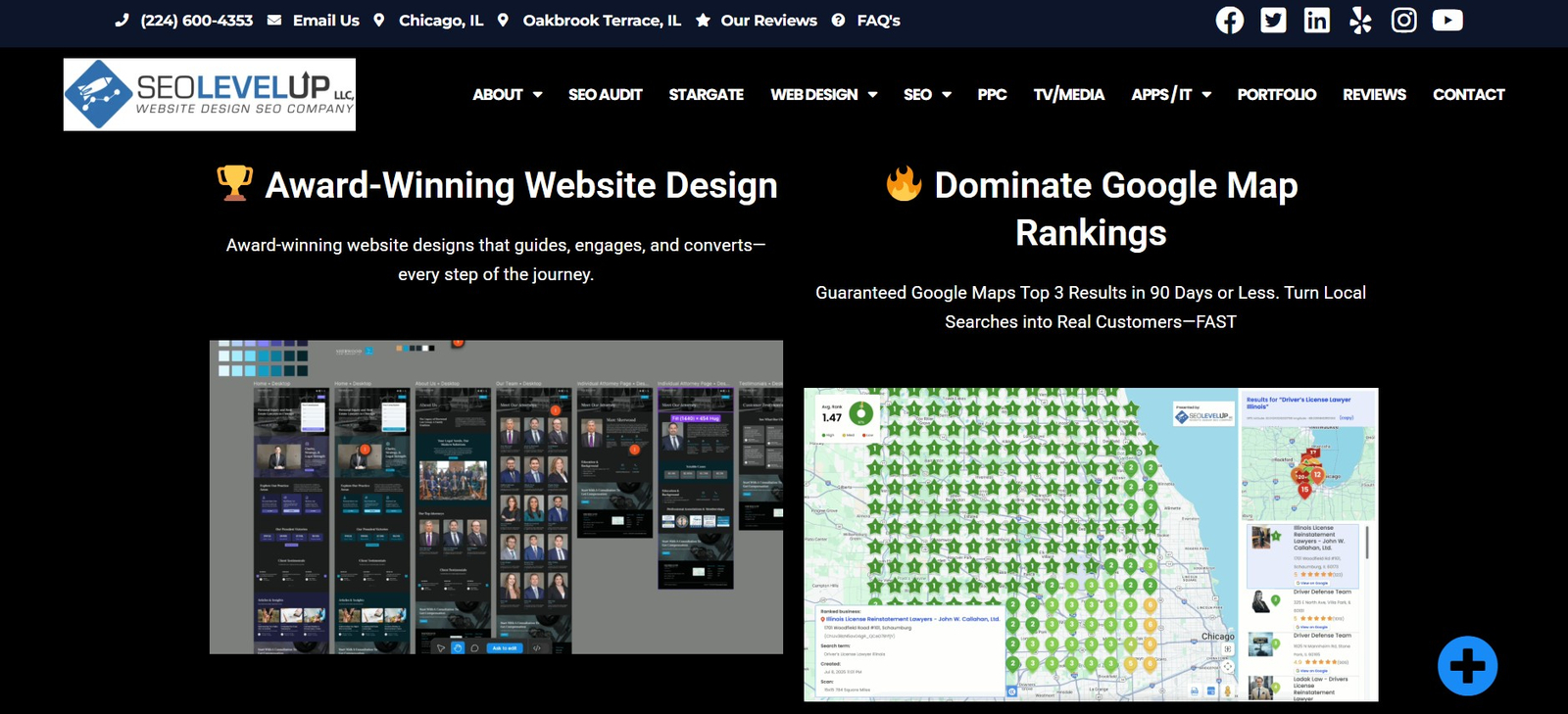Open the Facebook social icon
This screenshot has width=1568, height=714.
[1230, 21]
